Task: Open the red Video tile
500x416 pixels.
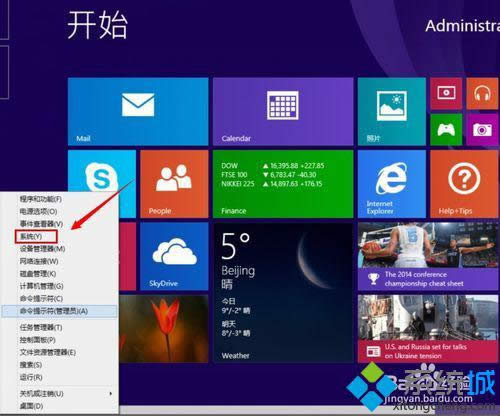Action: 446,93
